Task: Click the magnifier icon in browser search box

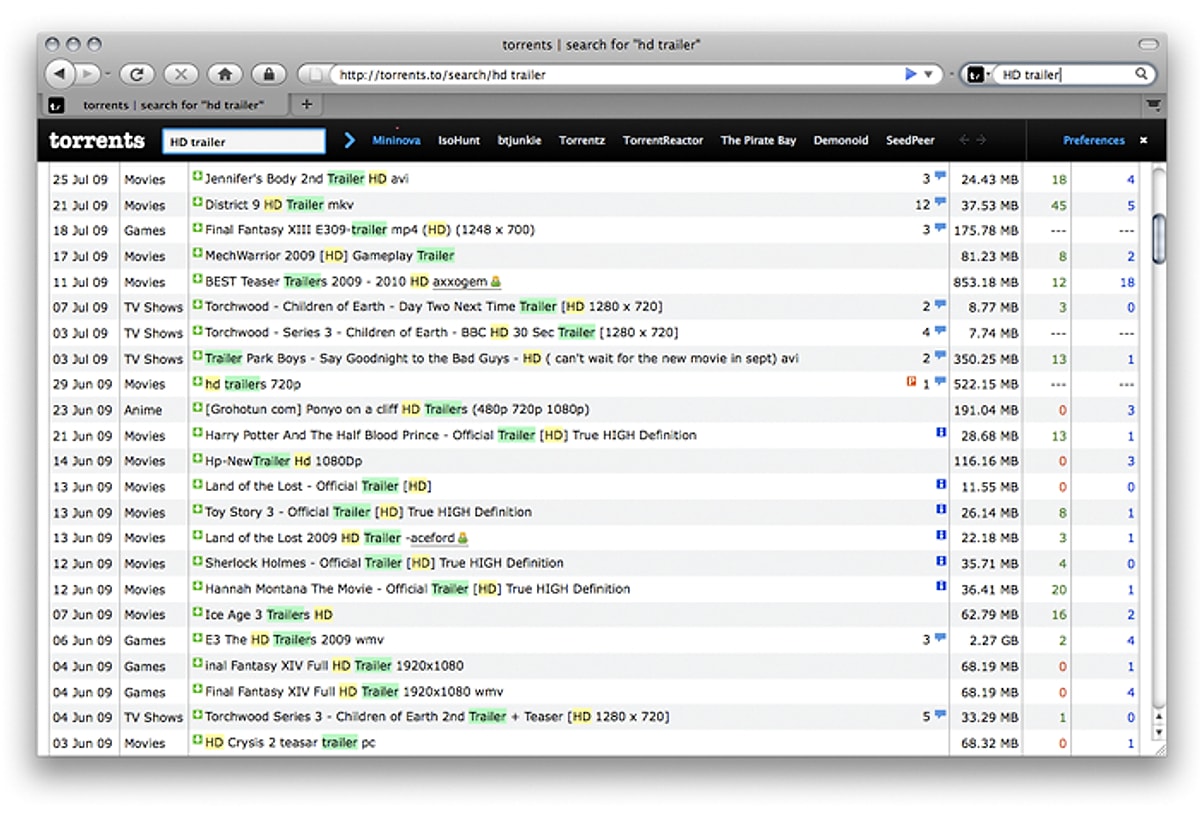Action: point(1141,74)
